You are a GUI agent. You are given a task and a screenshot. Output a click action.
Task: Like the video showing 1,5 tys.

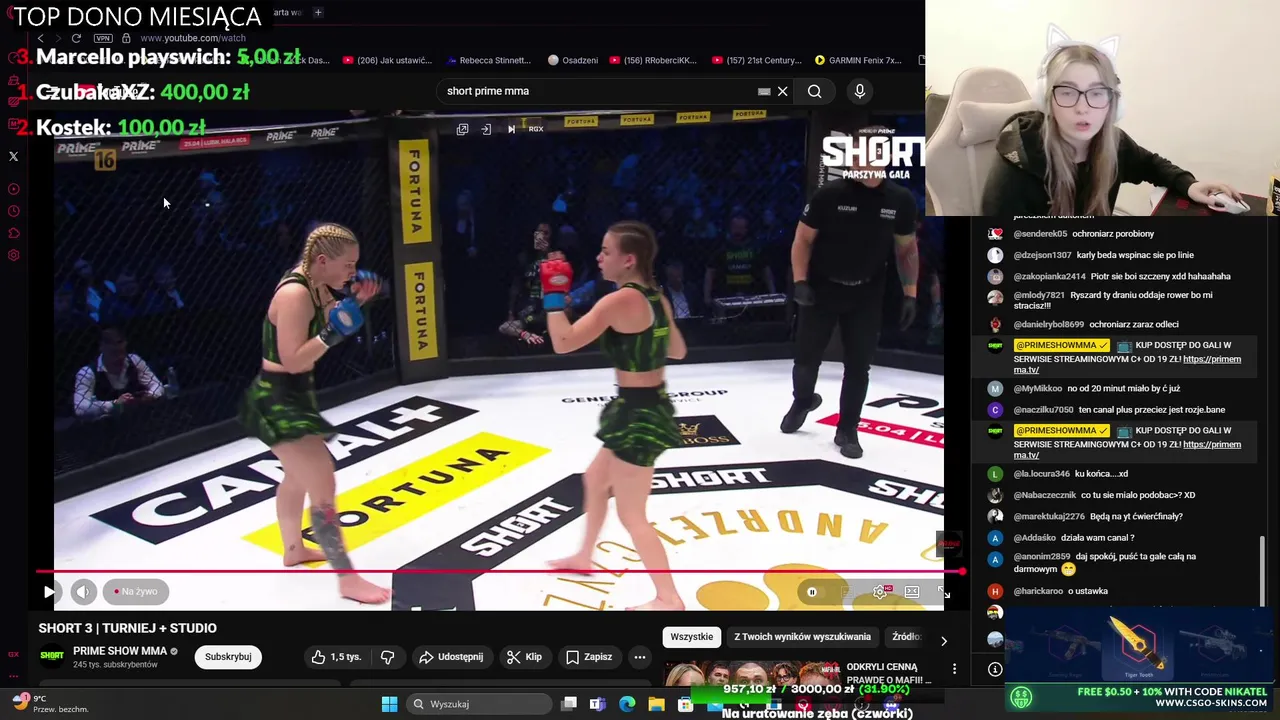point(336,657)
